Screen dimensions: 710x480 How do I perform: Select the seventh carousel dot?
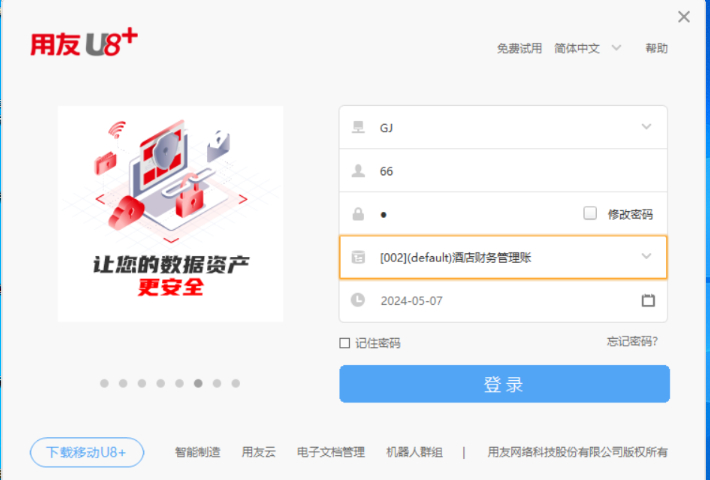[217, 384]
